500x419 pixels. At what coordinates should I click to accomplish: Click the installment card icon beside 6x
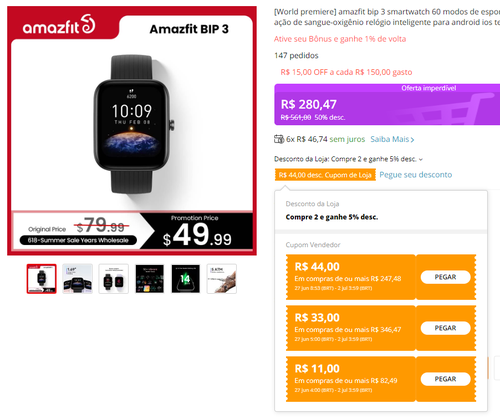tap(279, 139)
